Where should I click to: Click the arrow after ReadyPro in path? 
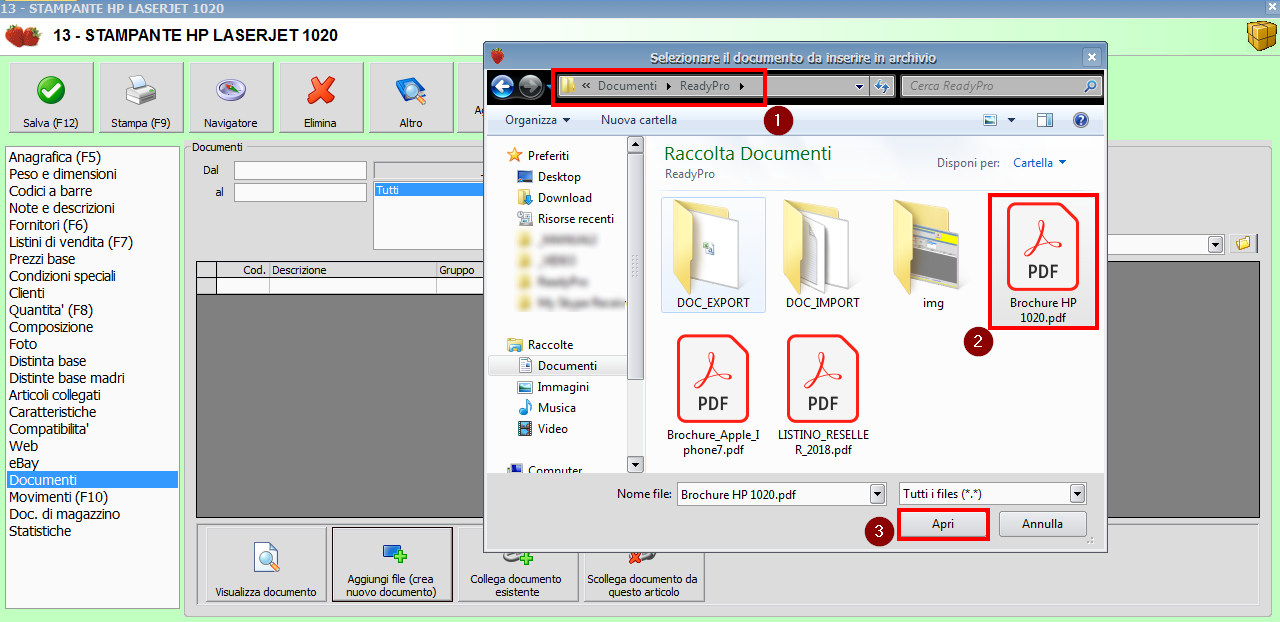(742, 87)
